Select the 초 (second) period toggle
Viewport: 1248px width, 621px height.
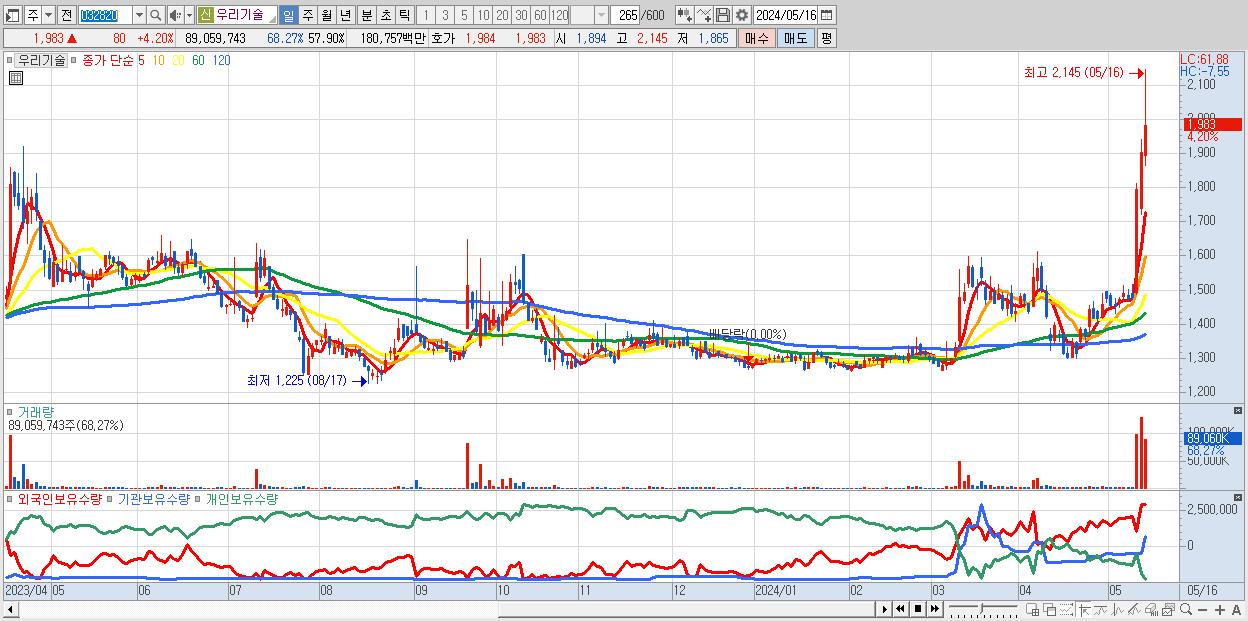click(x=385, y=15)
